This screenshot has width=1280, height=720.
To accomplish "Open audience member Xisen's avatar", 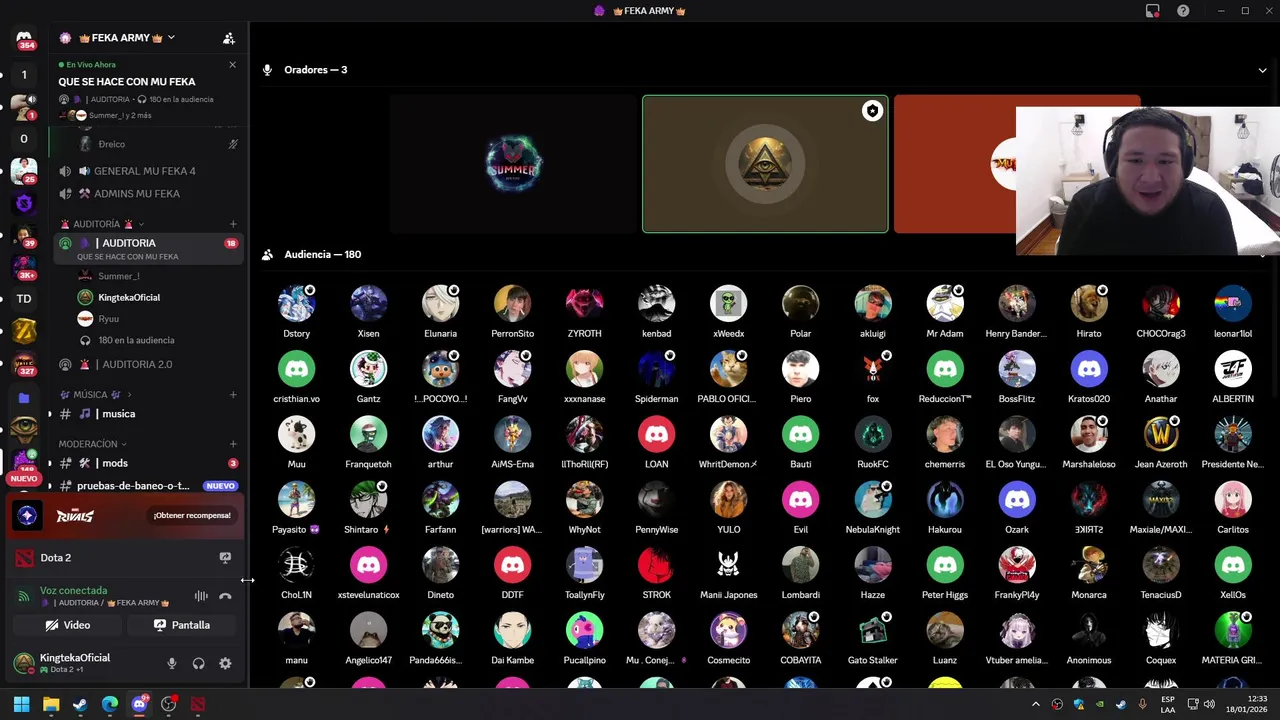I will [368, 304].
